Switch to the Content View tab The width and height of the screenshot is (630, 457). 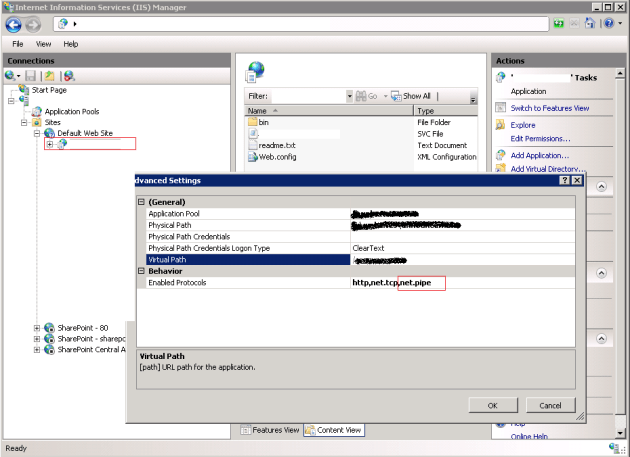point(334,430)
